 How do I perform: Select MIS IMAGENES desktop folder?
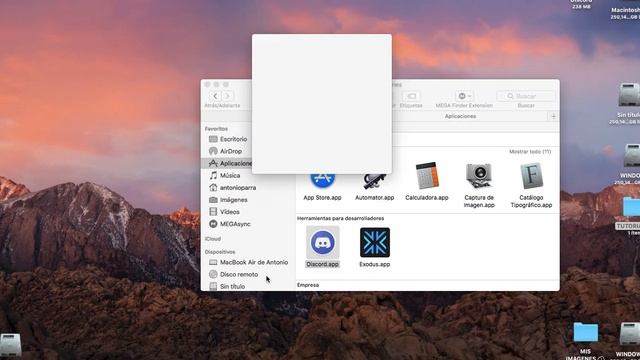[585, 333]
